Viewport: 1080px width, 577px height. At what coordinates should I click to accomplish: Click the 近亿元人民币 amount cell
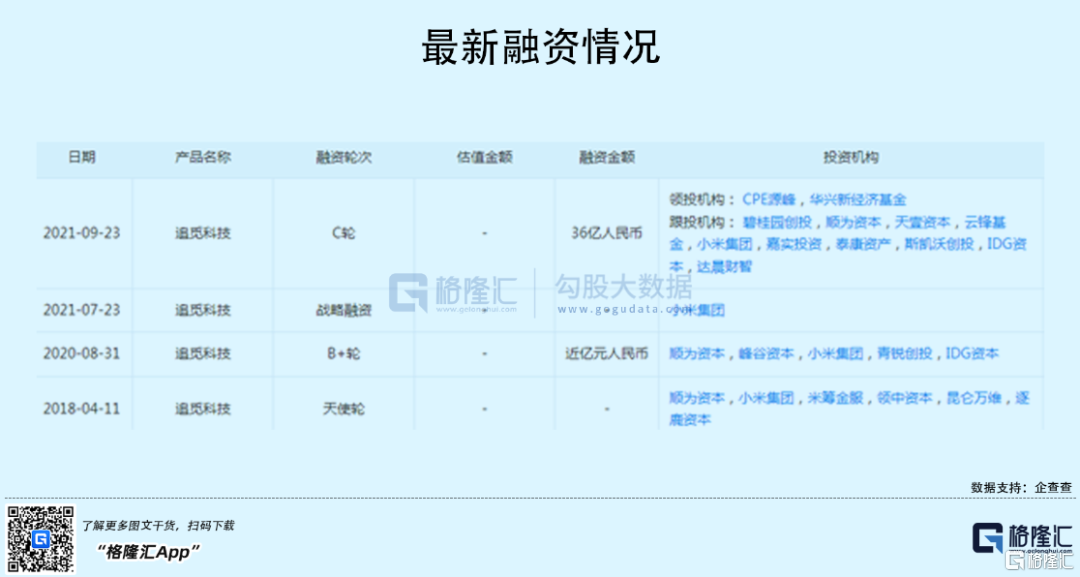(x=606, y=354)
